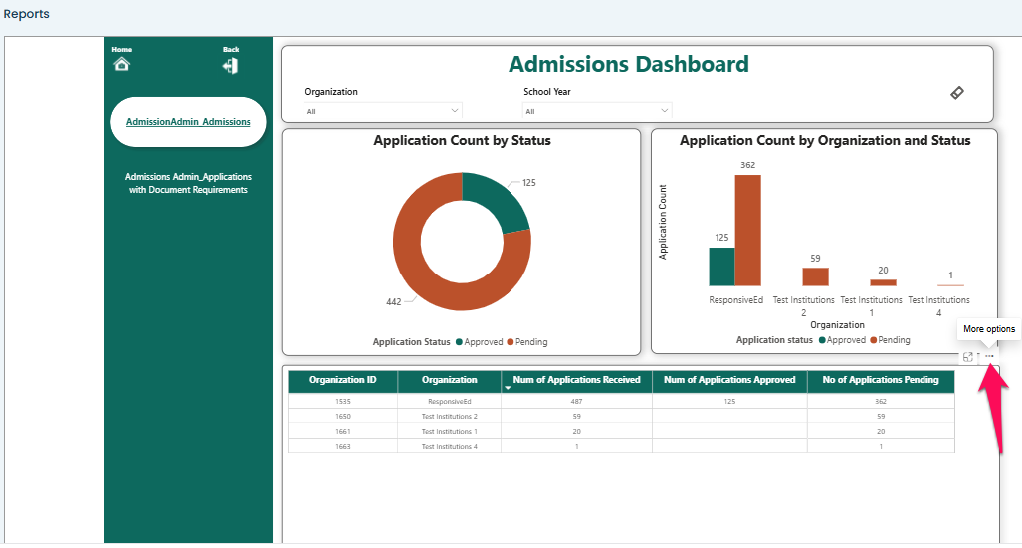Click the Home icon in sidebar
This screenshot has width=1022, height=548.
tap(121, 64)
